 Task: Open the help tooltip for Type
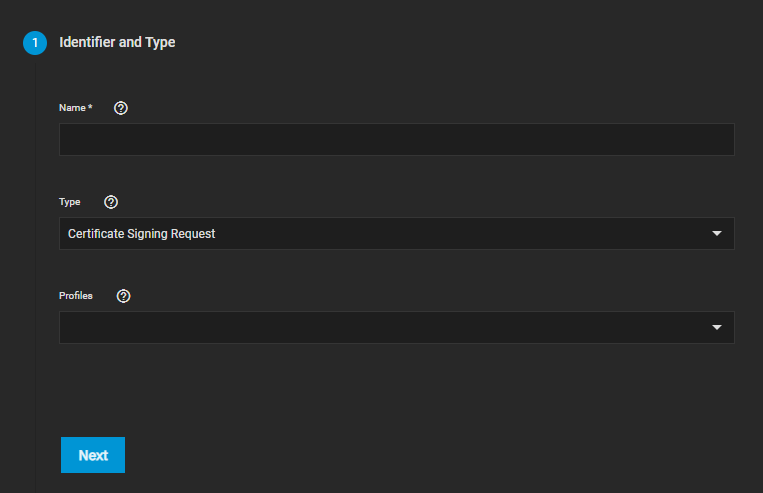tap(111, 202)
